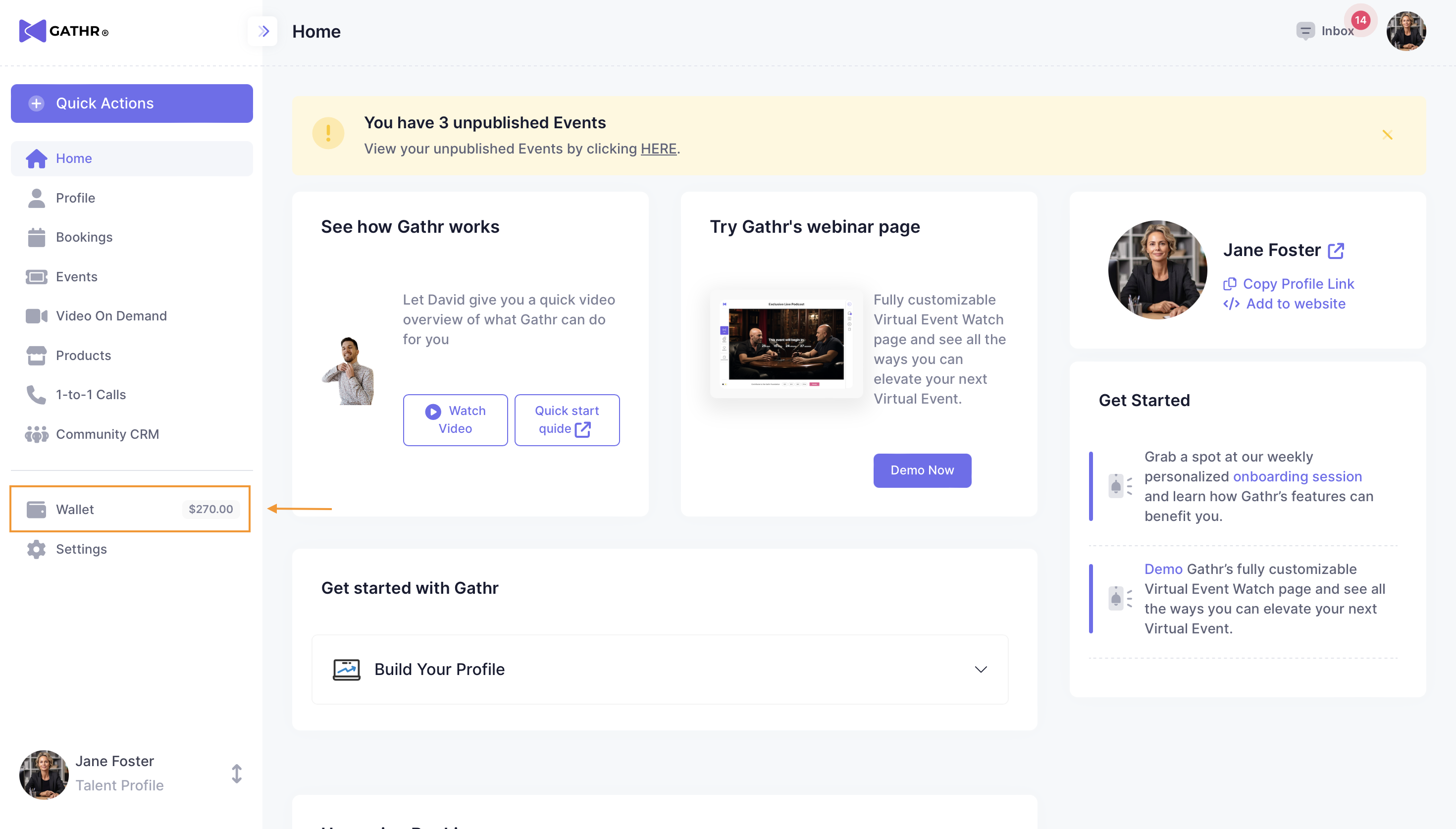Open the Quick Actions menu
The image size is (1456, 829).
pyautogui.click(x=131, y=104)
